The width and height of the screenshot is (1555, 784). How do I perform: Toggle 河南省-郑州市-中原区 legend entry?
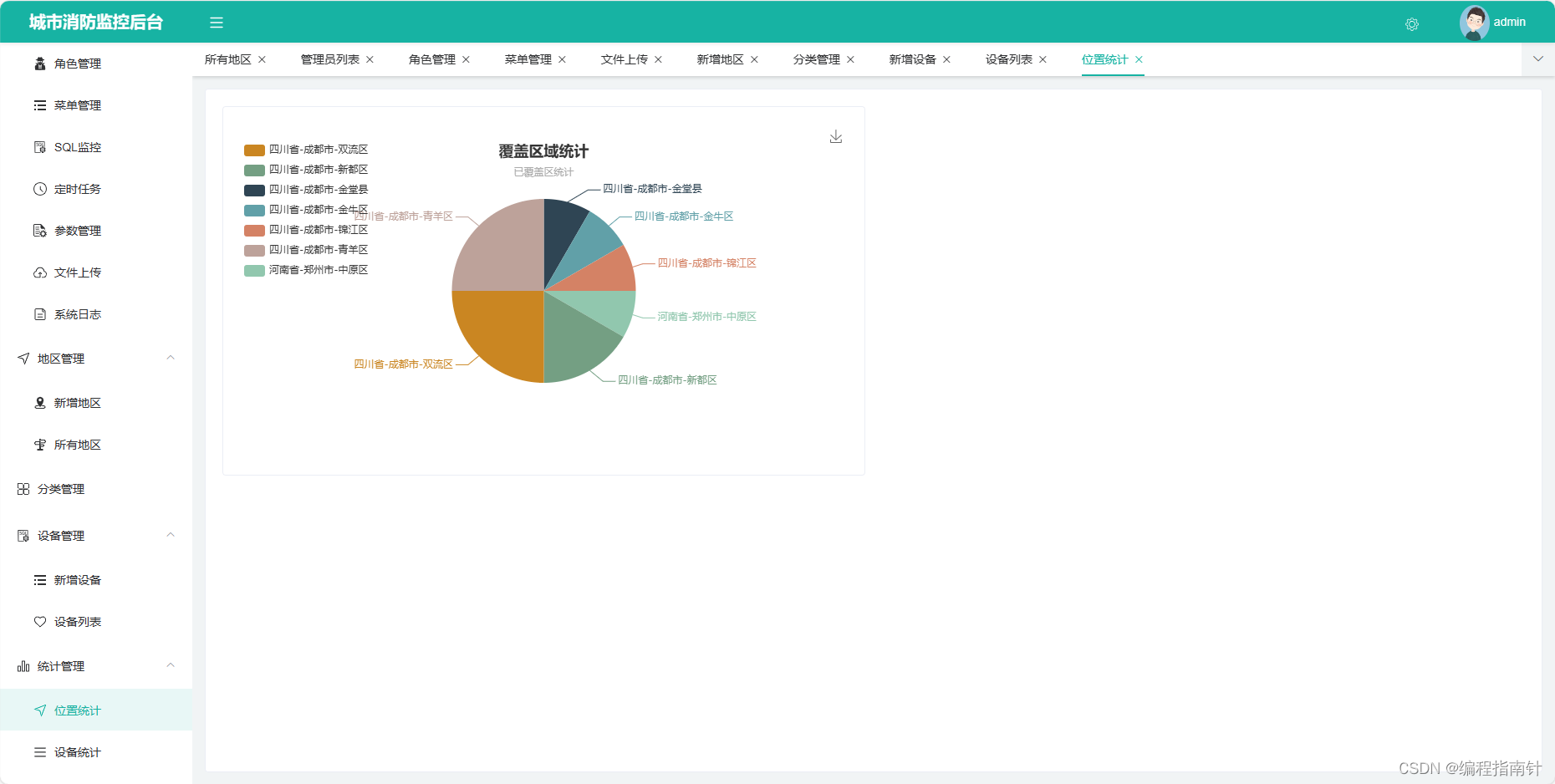tap(306, 270)
